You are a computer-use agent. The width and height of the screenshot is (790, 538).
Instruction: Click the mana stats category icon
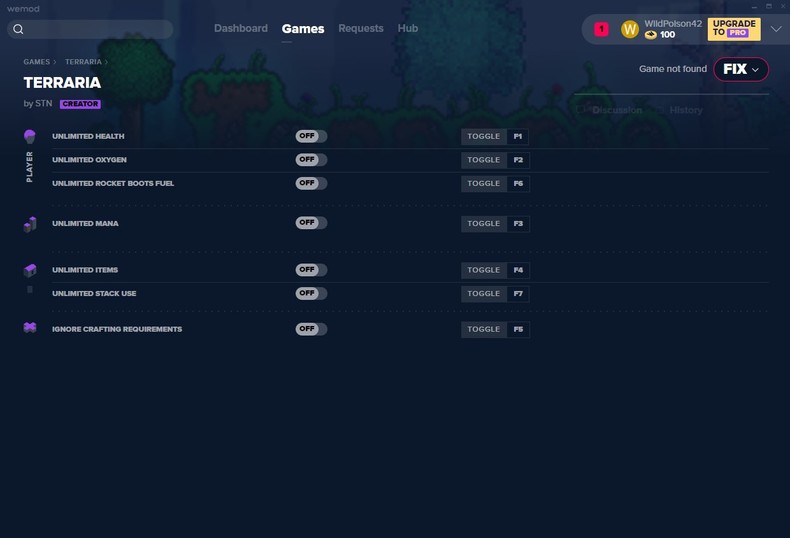(x=30, y=224)
